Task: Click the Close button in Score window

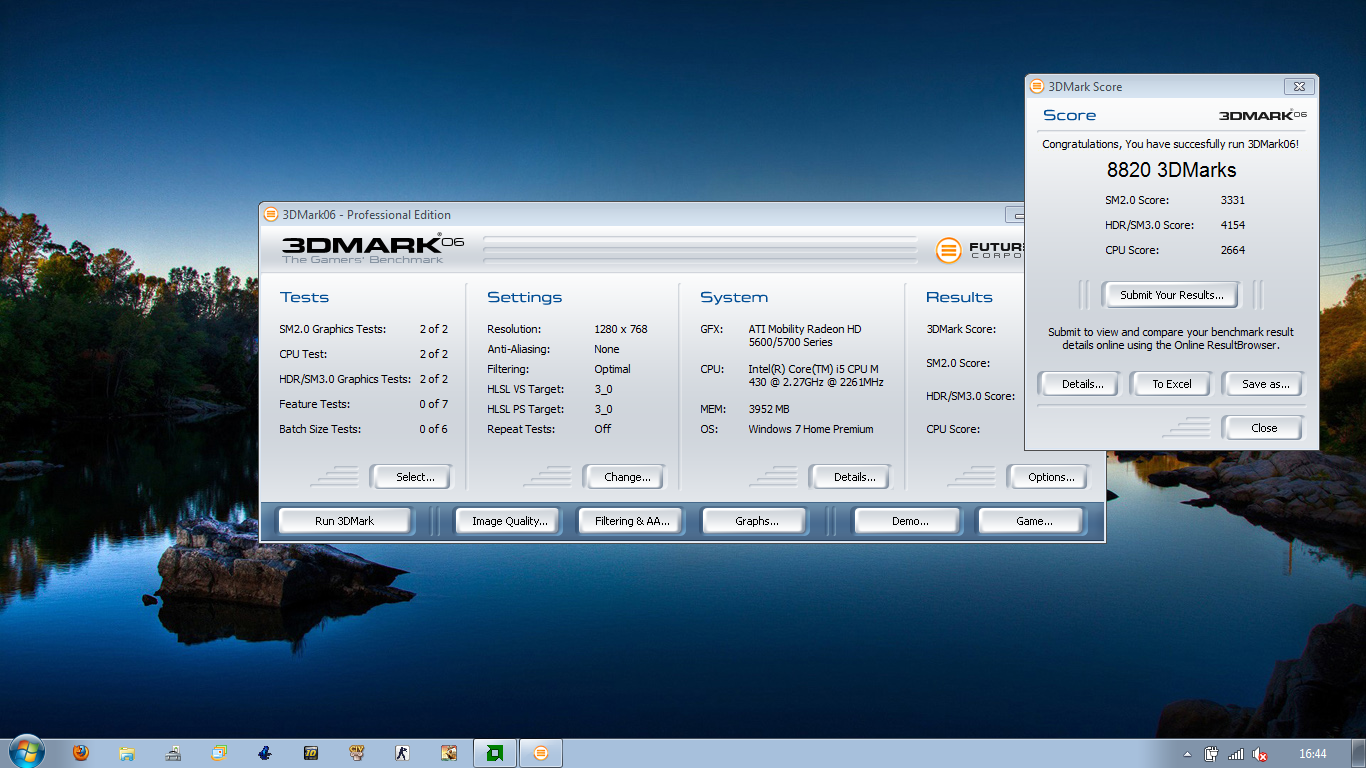Action: click(1263, 428)
